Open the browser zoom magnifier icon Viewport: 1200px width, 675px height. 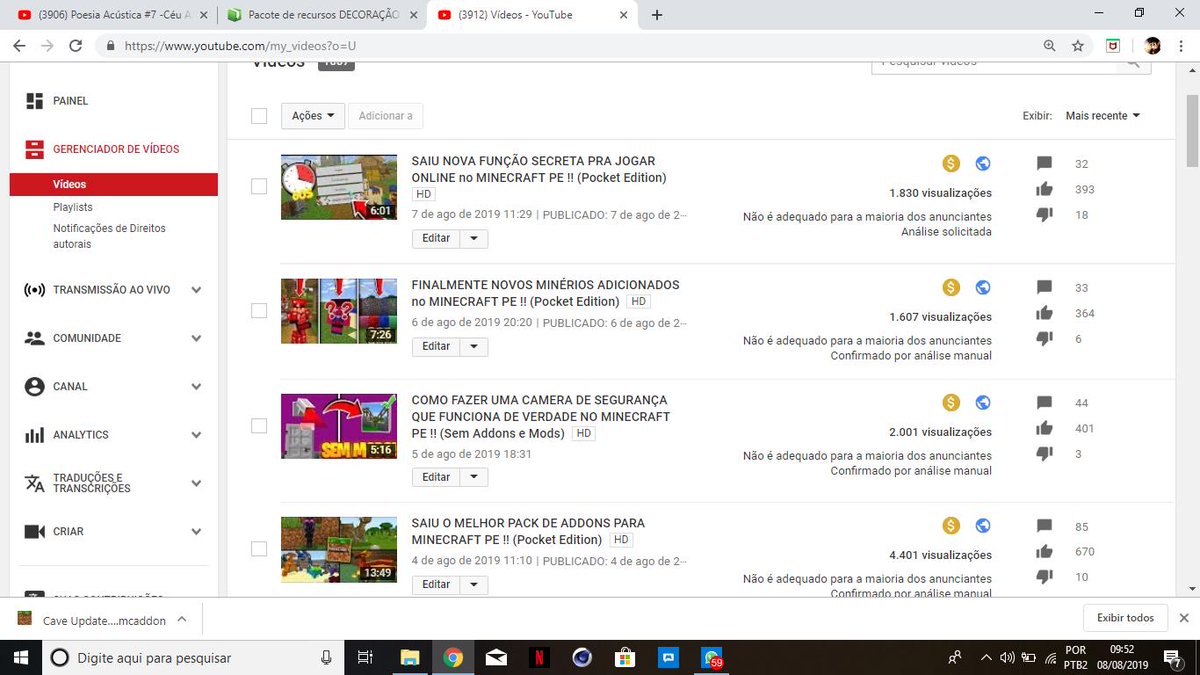pos(1049,46)
